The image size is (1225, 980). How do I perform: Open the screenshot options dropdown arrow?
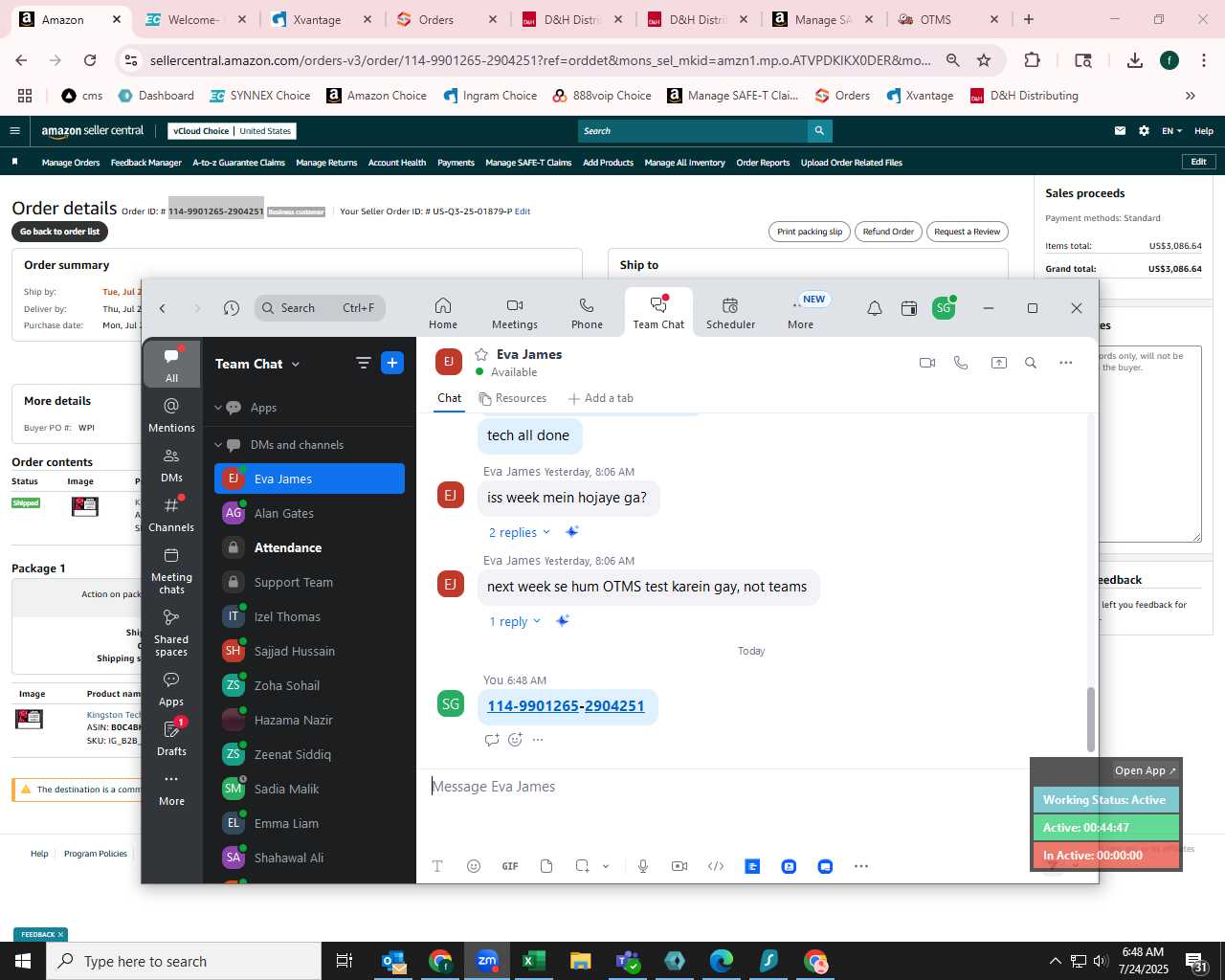(x=606, y=866)
